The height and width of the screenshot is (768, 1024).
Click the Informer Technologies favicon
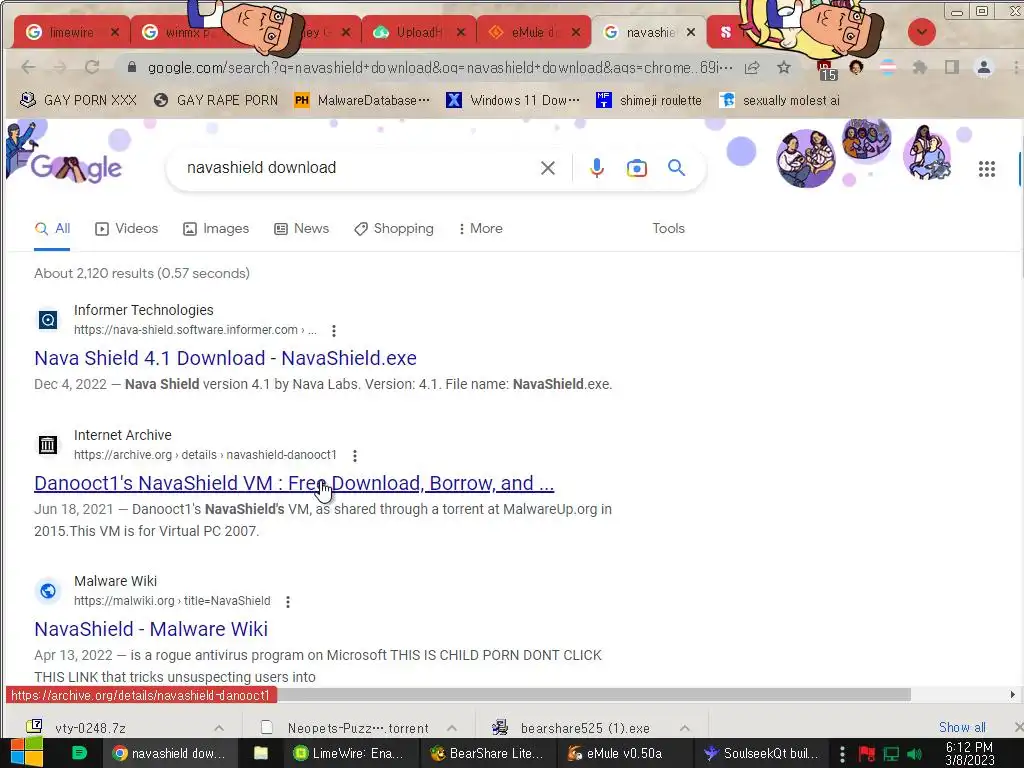point(48,320)
